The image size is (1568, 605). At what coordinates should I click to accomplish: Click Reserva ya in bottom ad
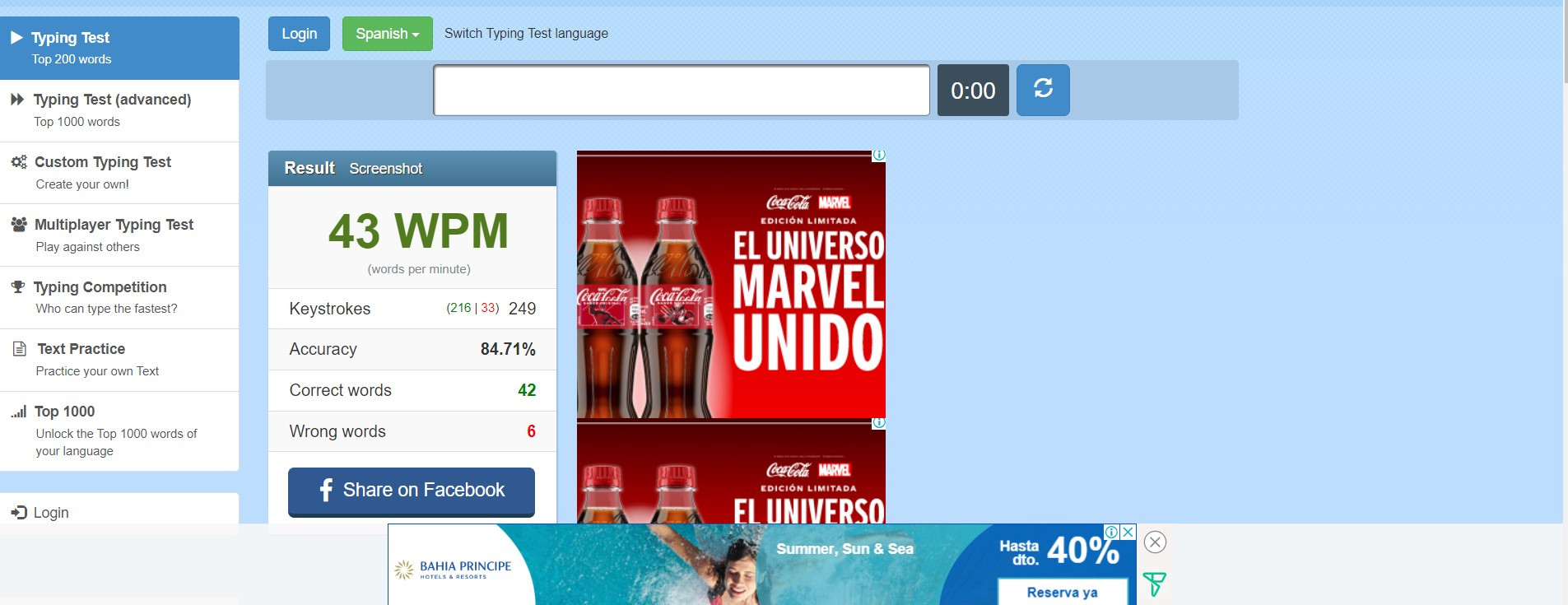(1062, 592)
